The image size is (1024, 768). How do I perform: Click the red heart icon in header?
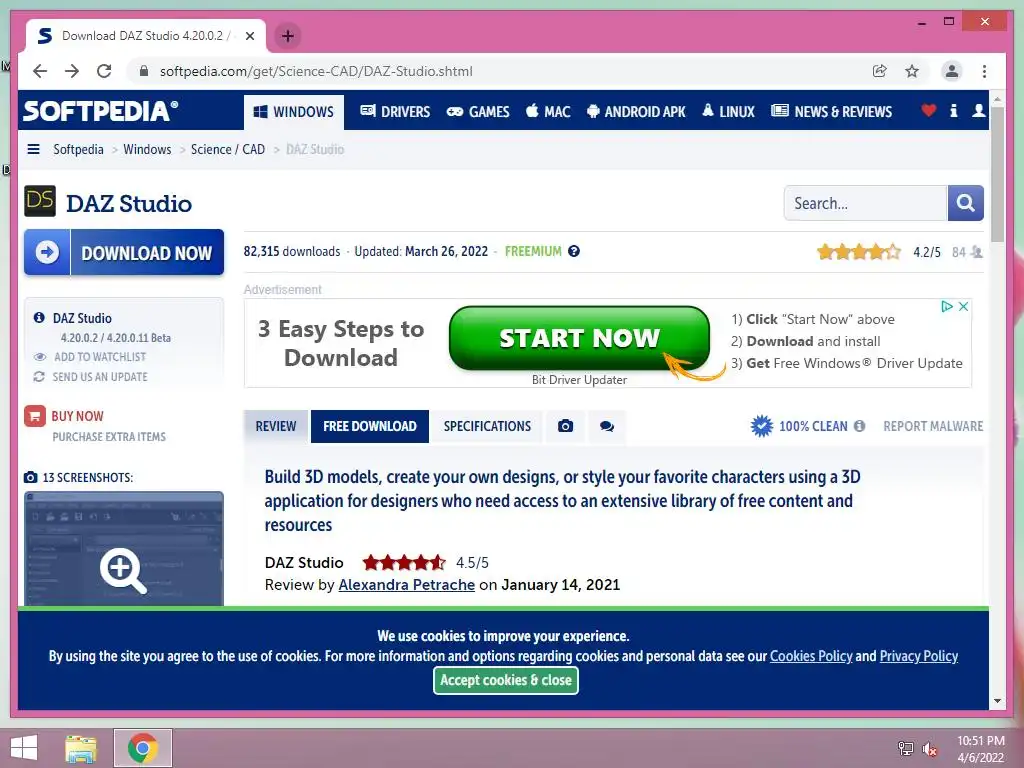click(x=928, y=110)
